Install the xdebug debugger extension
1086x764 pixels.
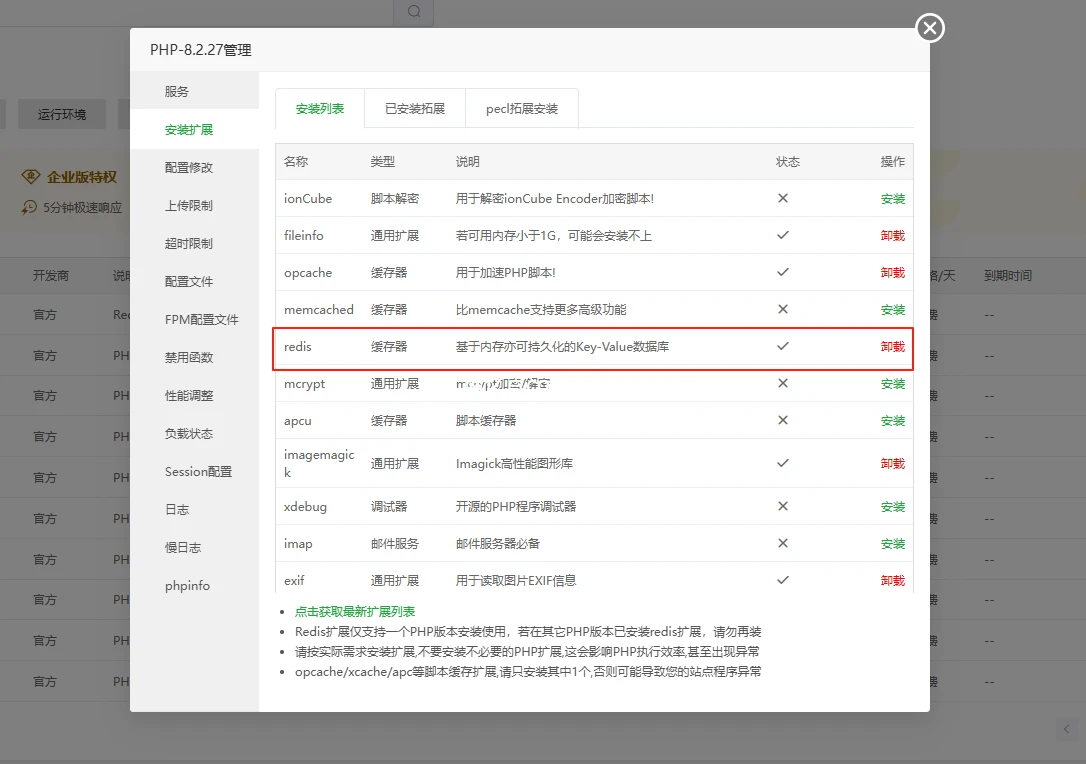tap(892, 506)
